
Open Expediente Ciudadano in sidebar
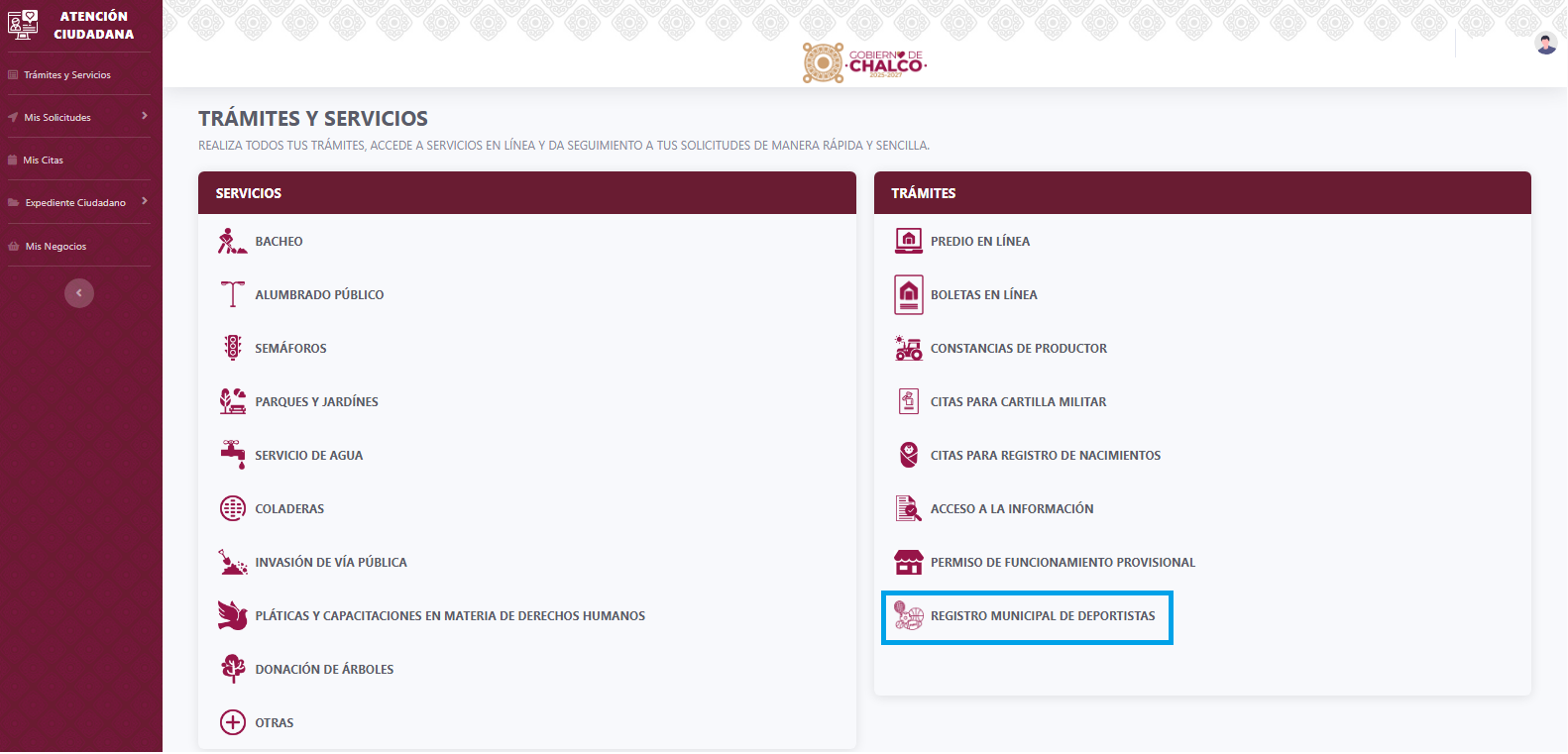[x=75, y=203]
